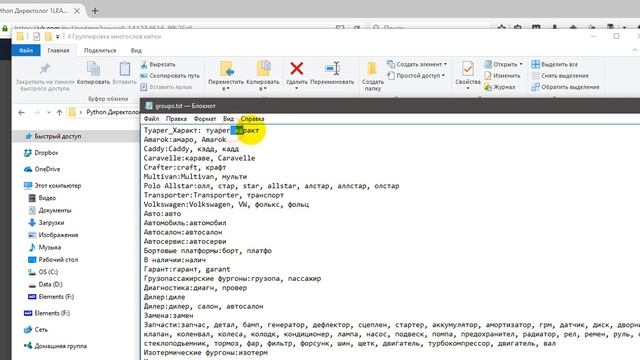Click the Копировать (Copy) icon in ribbon
The width and height of the screenshot is (640, 360).
(x=93, y=69)
